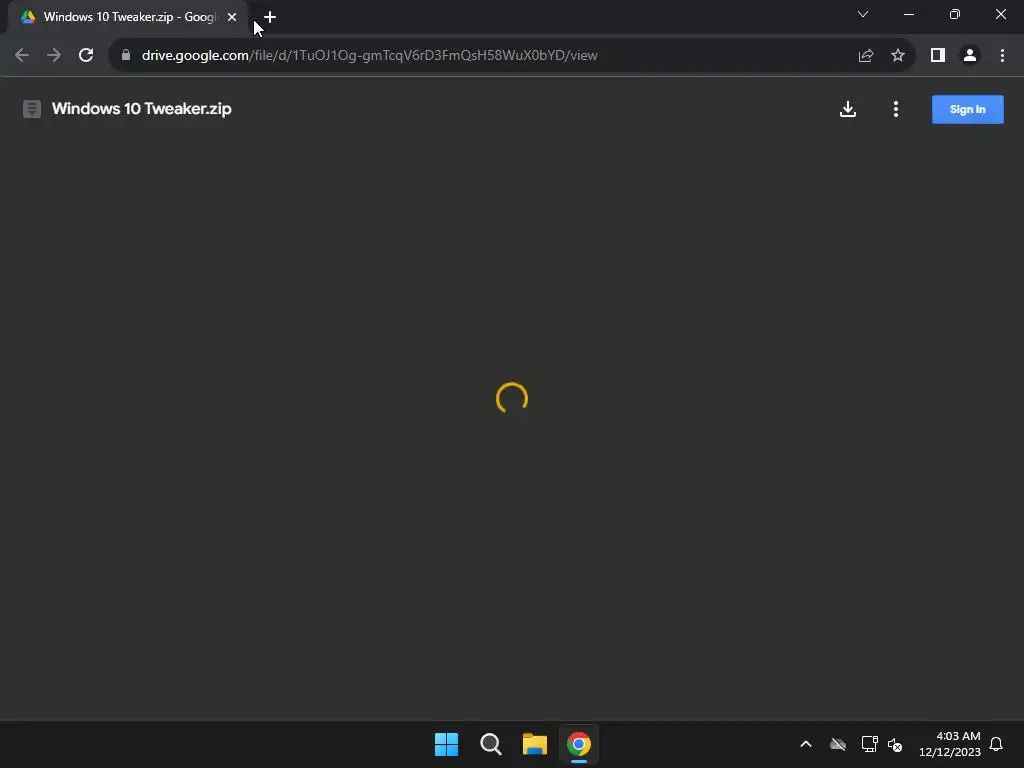Select the Windows 10 Tweaker.zip browser tab
1024x768 pixels.
129,17
